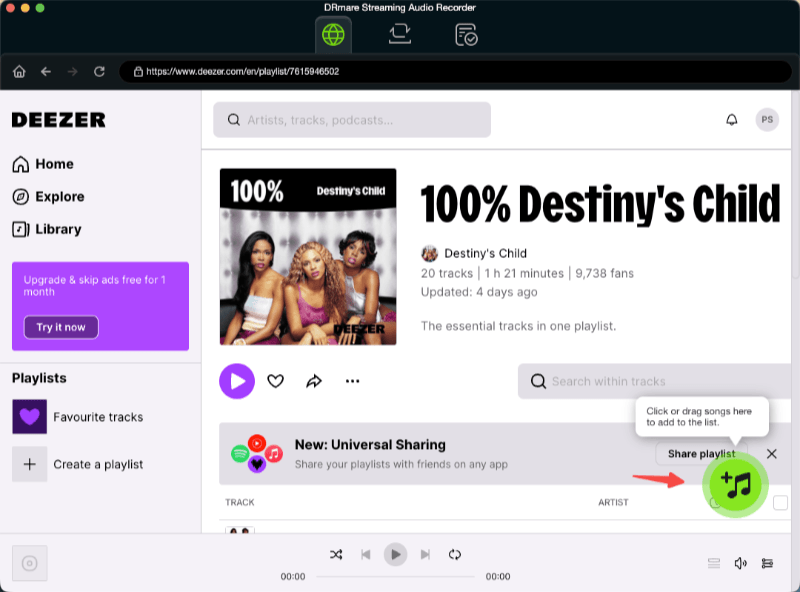800x592 pixels.
Task: Open more options three-dot menu
Action: tap(352, 381)
